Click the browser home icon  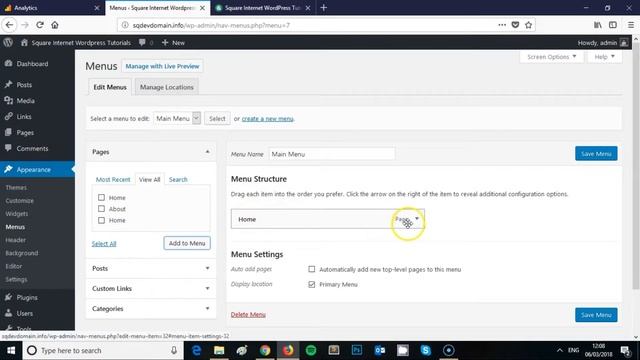pos(55,25)
